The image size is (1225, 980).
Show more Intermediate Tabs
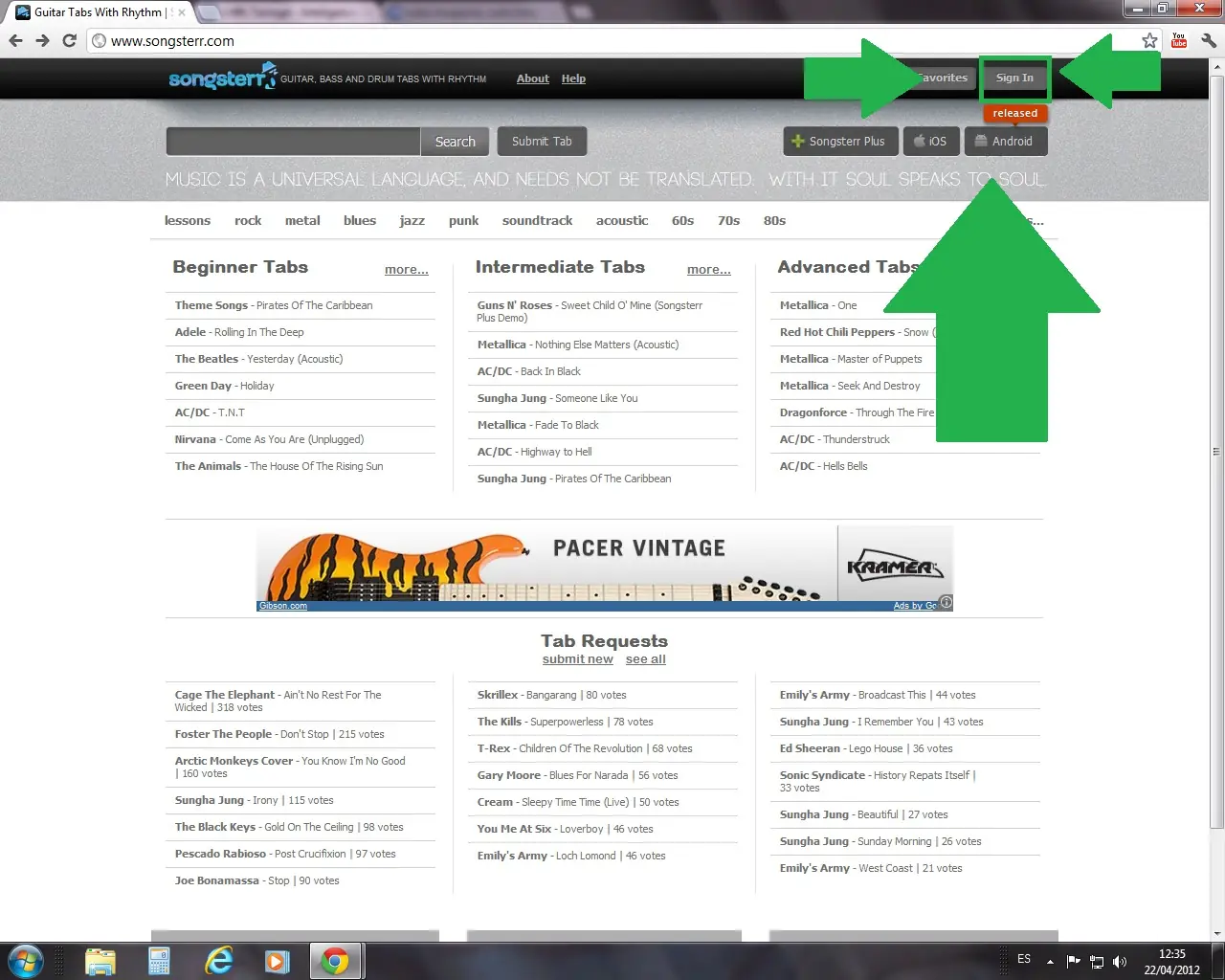tap(709, 270)
